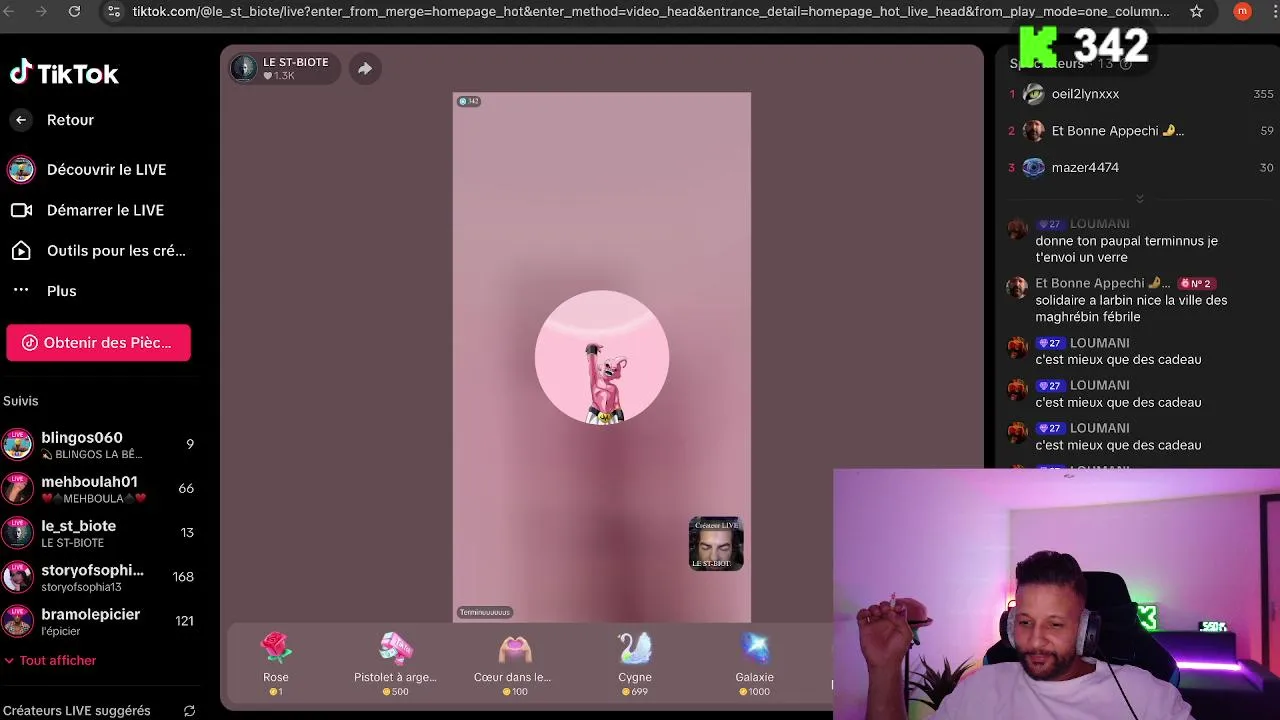Send the Rose gift

(x=276, y=663)
